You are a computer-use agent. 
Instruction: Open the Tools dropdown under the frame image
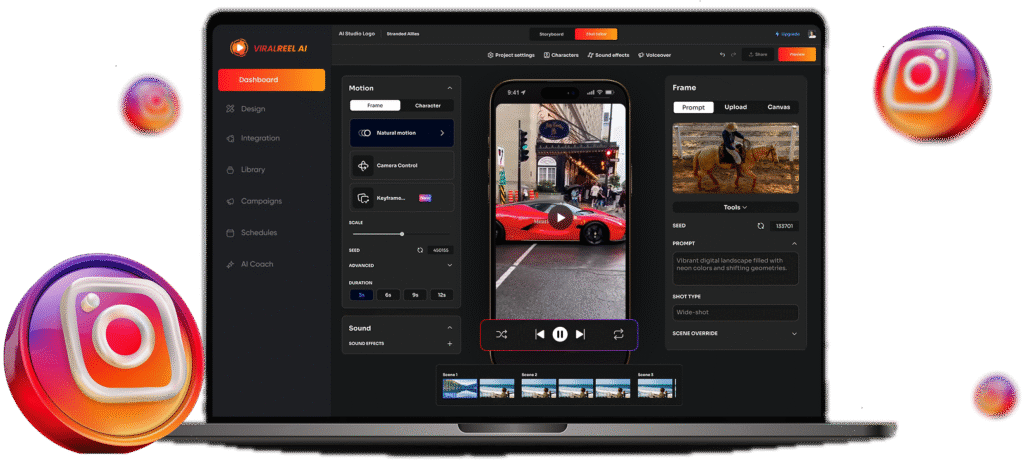coord(735,207)
